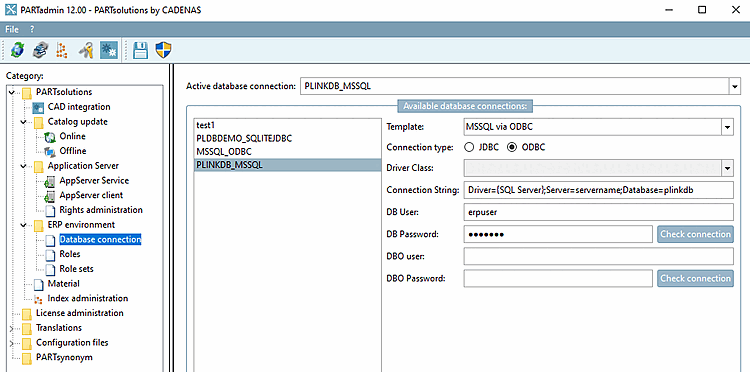Open the File menu
This screenshot has width=750, height=372.
(x=11, y=29)
